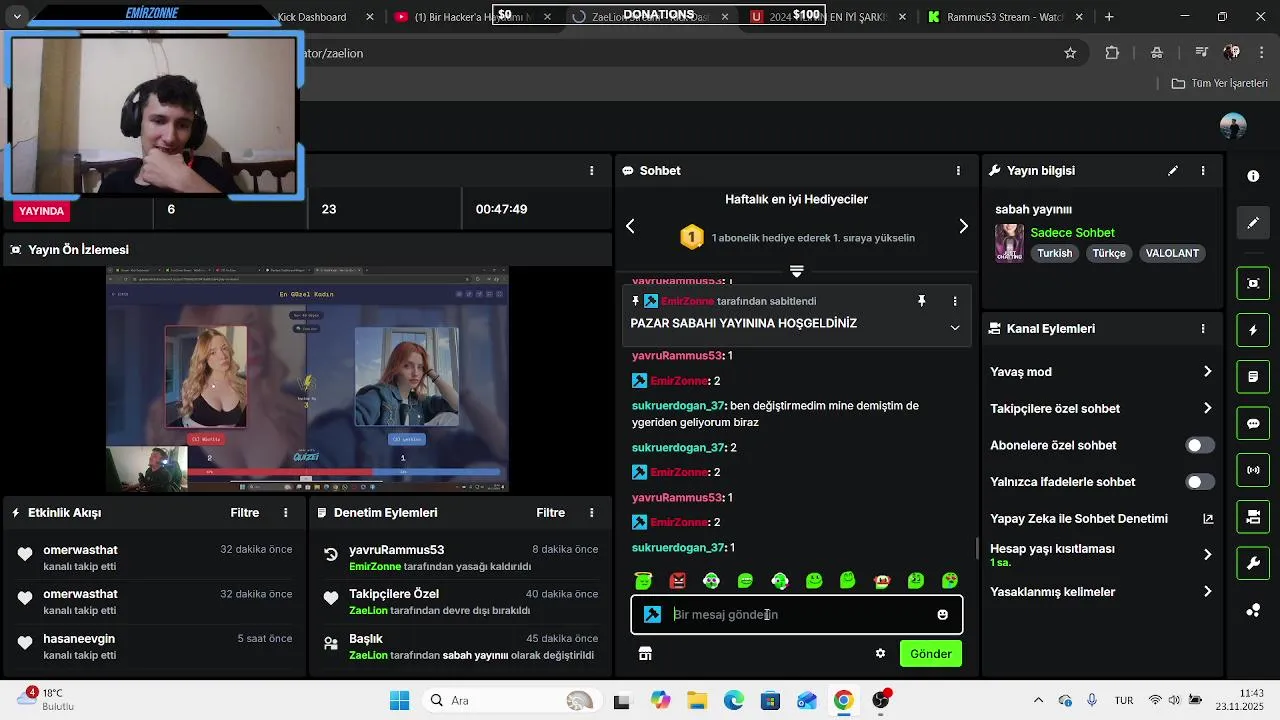
Task: Open Filtre in Denetim Eylemleri
Action: (551, 513)
